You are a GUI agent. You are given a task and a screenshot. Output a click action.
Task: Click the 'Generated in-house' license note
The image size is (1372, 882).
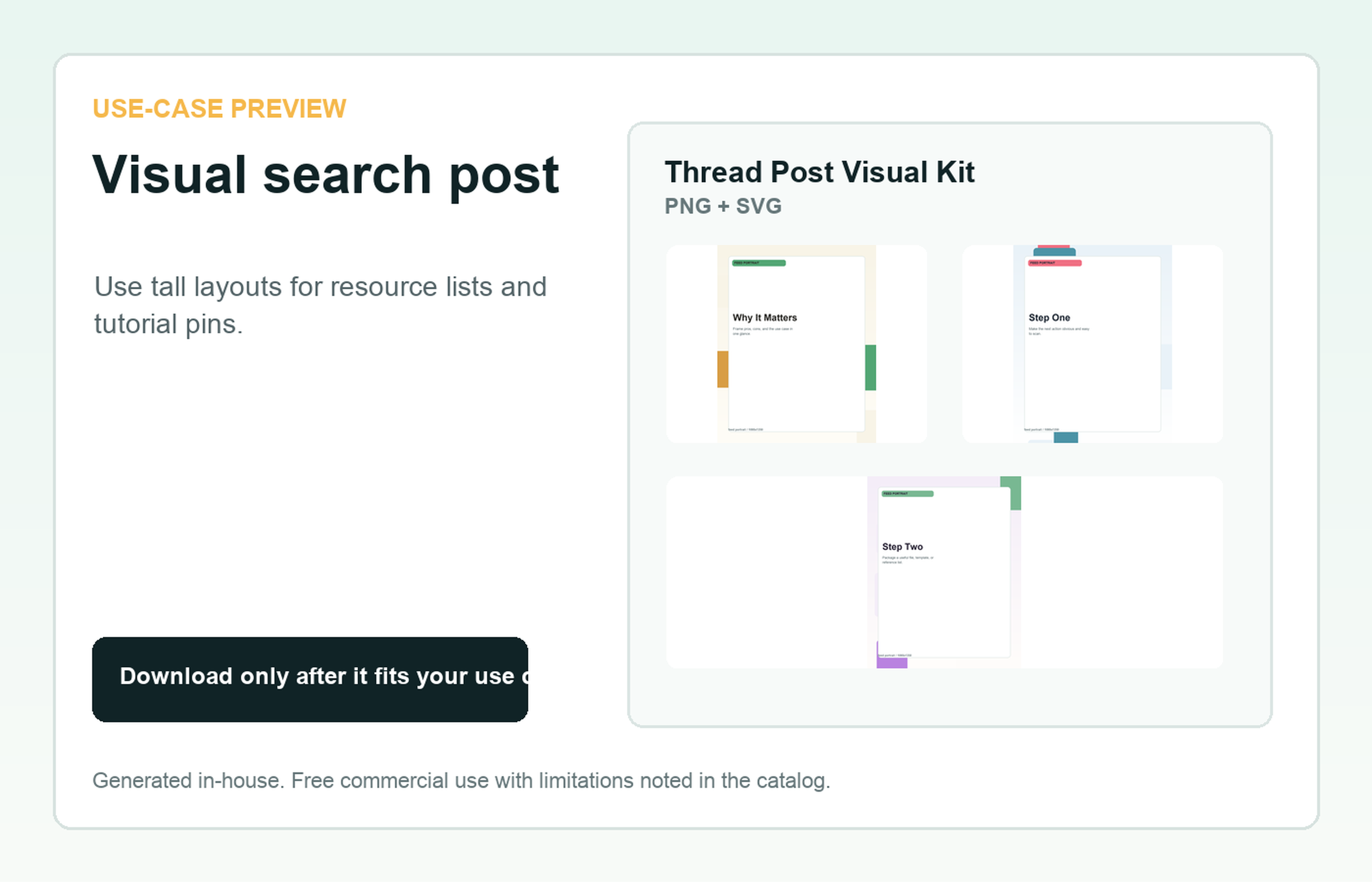[462, 781]
